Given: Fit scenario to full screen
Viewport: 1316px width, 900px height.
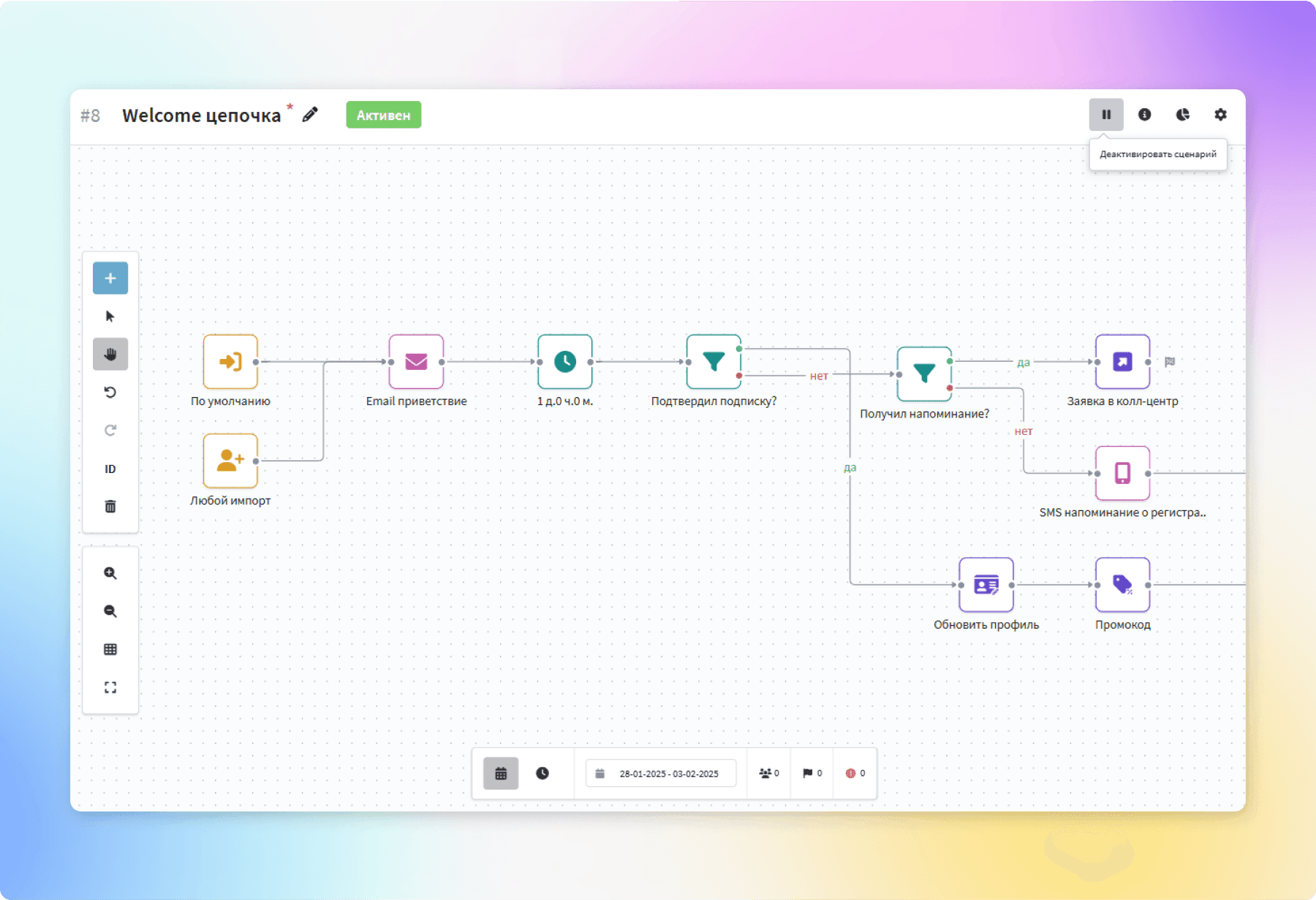Looking at the screenshot, I should tap(110, 687).
